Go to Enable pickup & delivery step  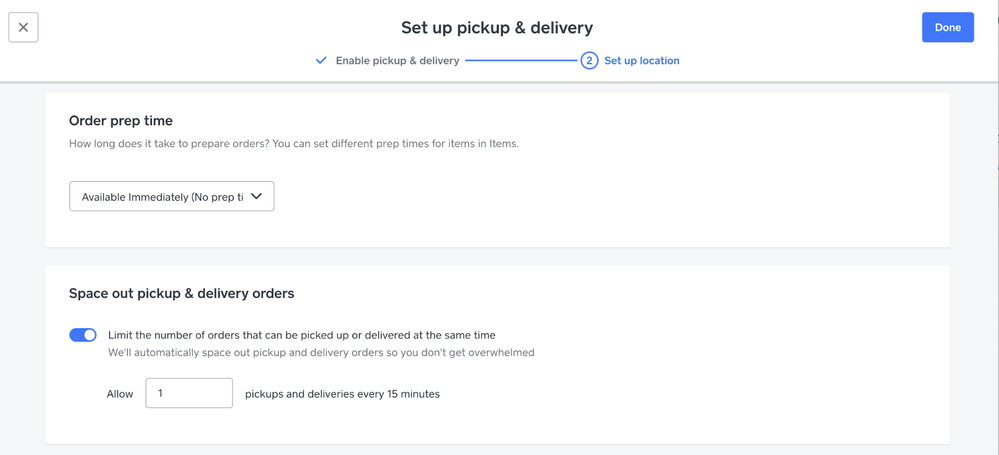(397, 61)
